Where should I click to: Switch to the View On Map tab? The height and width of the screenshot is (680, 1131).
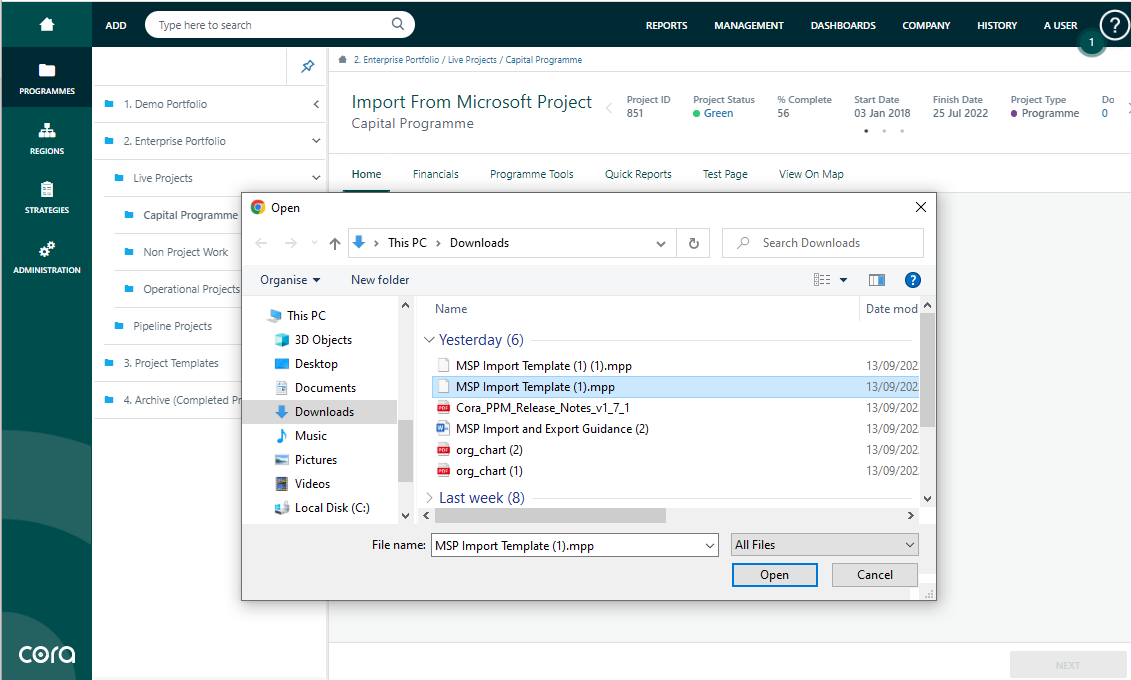pos(811,174)
